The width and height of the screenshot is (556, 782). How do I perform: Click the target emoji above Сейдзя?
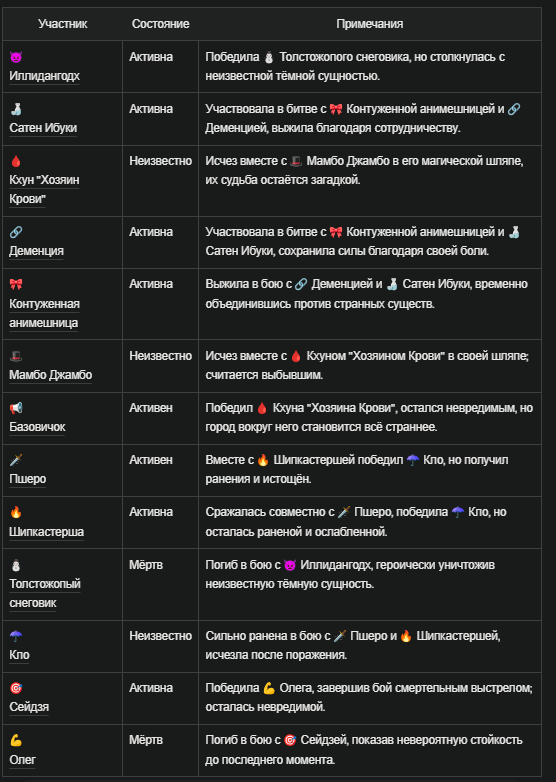point(16,688)
